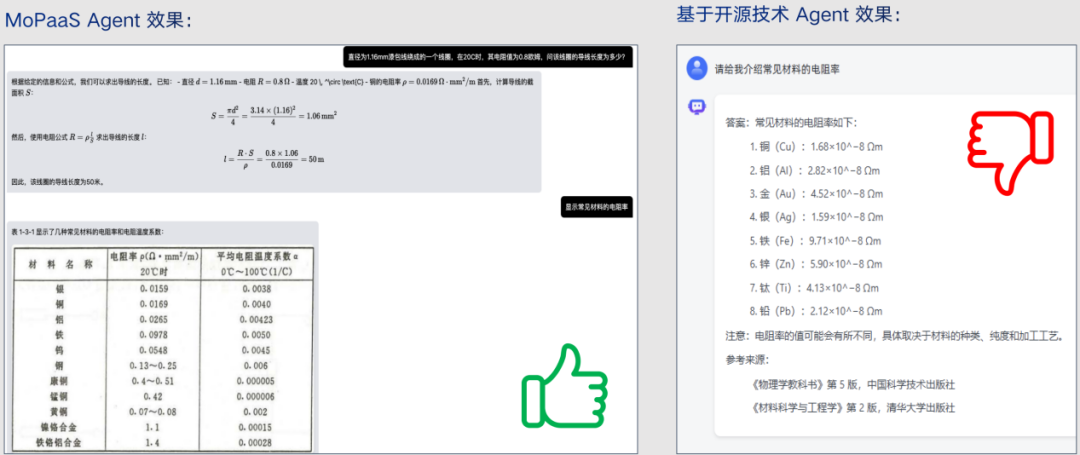Click the temperature coefficient 0.0038
The width and height of the screenshot is (1080, 455).
pyautogui.click(x=257, y=288)
